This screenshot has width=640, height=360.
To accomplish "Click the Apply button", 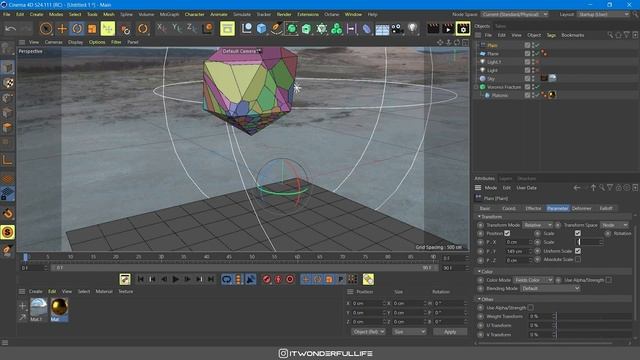I will tap(450, 332).
